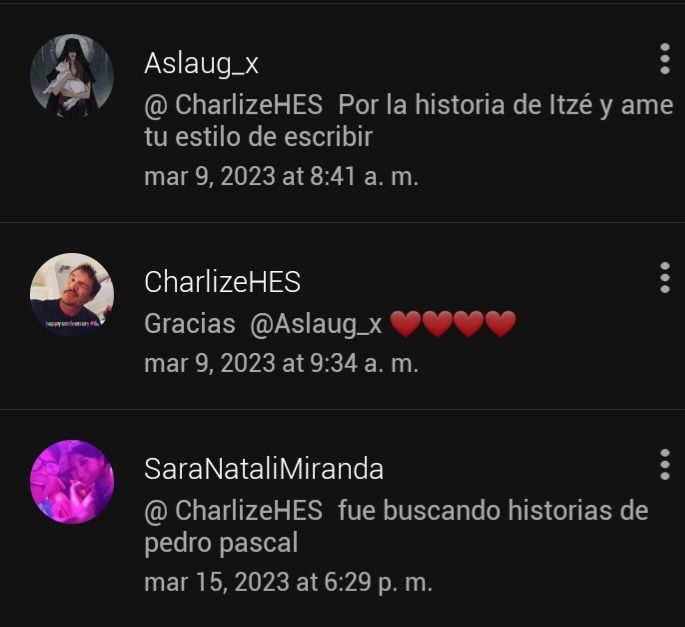This screenshot has width=685, height=627.
Task: Click the text 'fue buscando historias de'
Action: [x=493, y=510]
